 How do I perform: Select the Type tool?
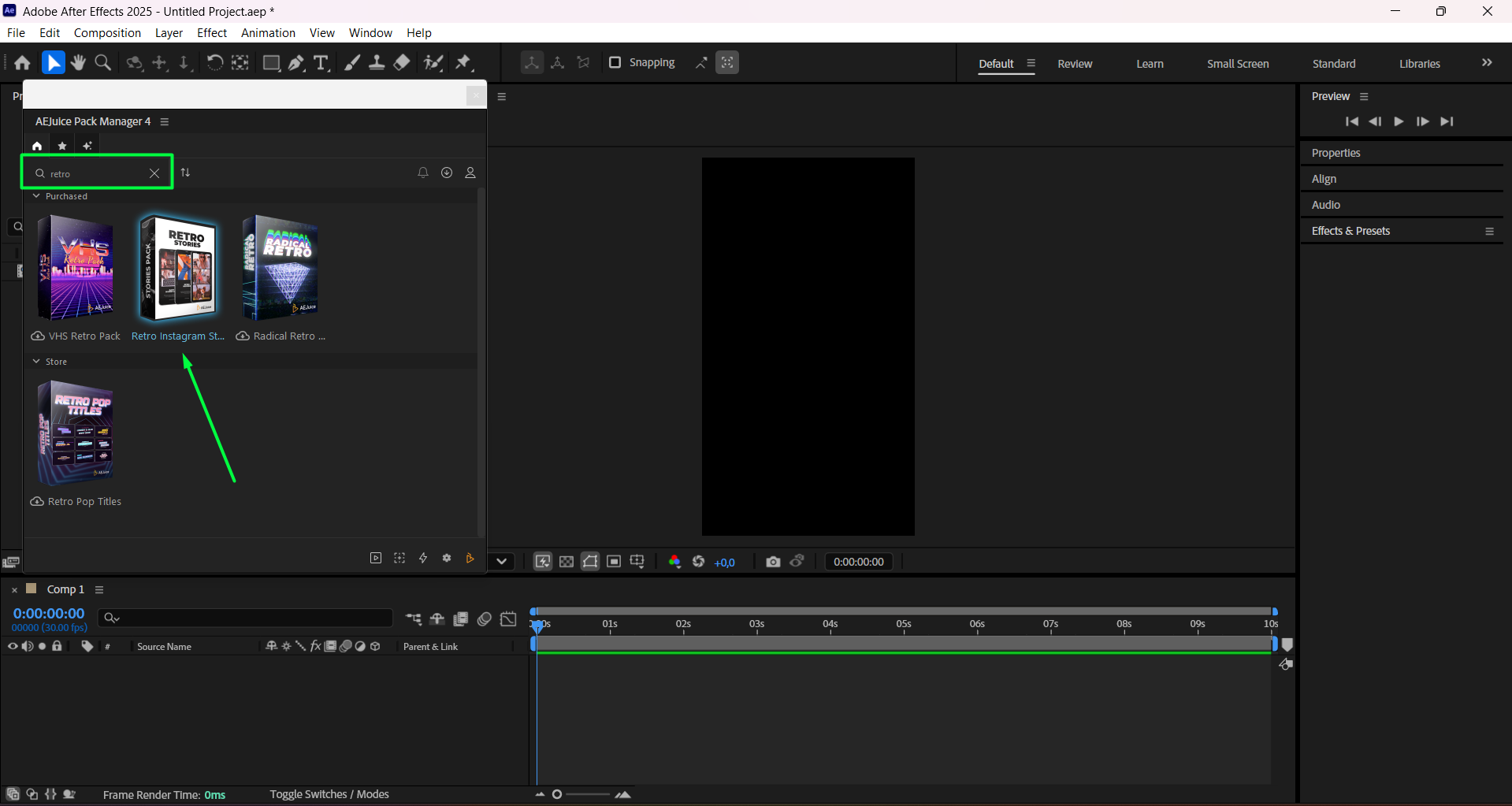pyautogui.click(x=321, y=63)
